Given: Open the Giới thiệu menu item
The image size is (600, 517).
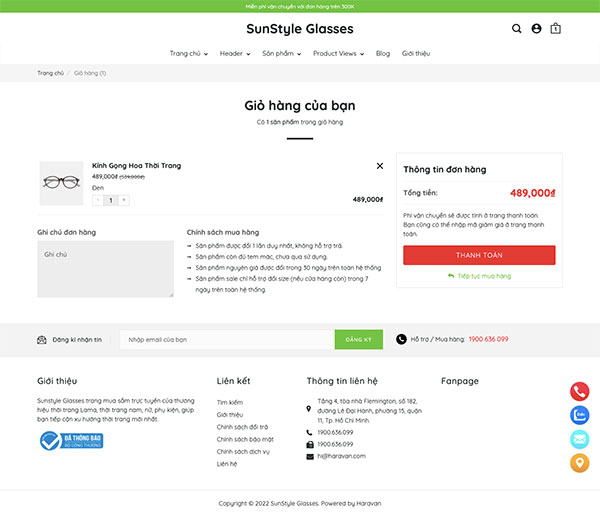Looking at the screenshot, I should pos(416,54).
